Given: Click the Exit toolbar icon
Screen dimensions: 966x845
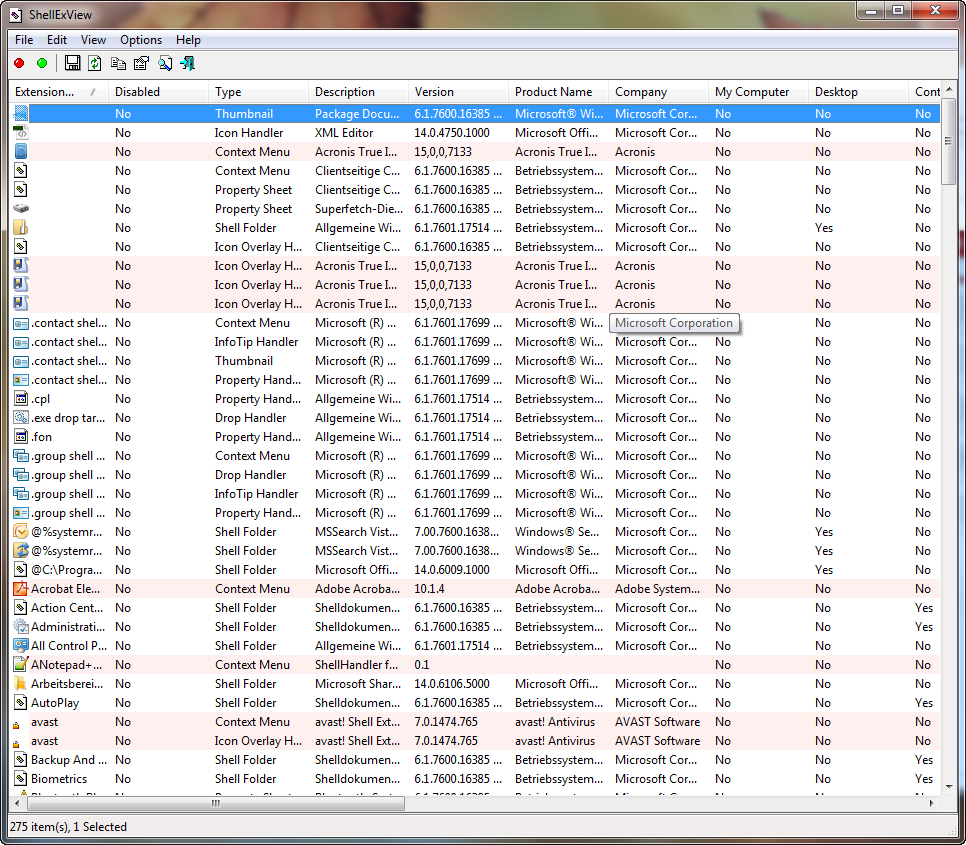Looking at the screenshot, I should 188,63.
